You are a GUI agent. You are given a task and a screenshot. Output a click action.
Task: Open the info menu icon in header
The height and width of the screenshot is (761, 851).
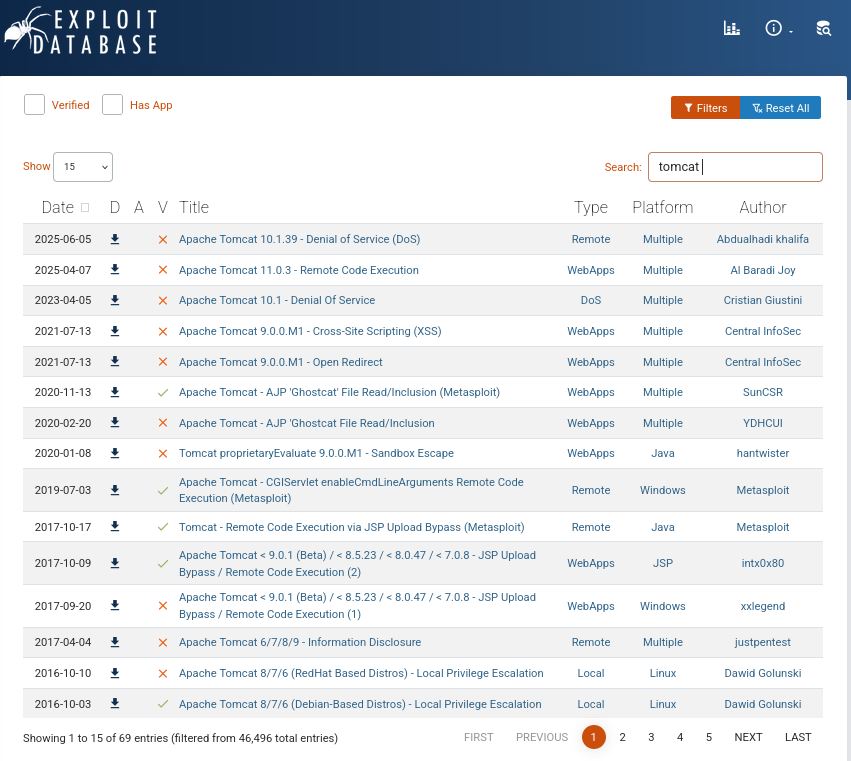[773, 28]
